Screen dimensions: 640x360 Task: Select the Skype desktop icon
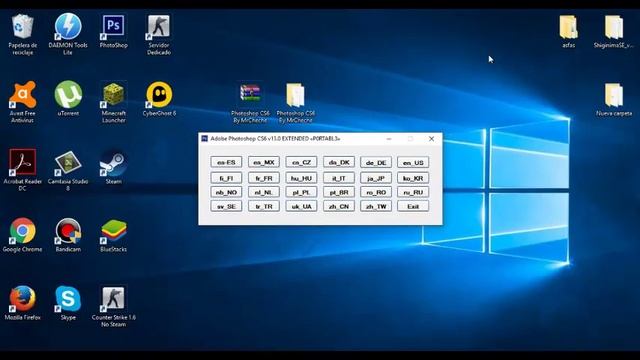click(68, 303)
